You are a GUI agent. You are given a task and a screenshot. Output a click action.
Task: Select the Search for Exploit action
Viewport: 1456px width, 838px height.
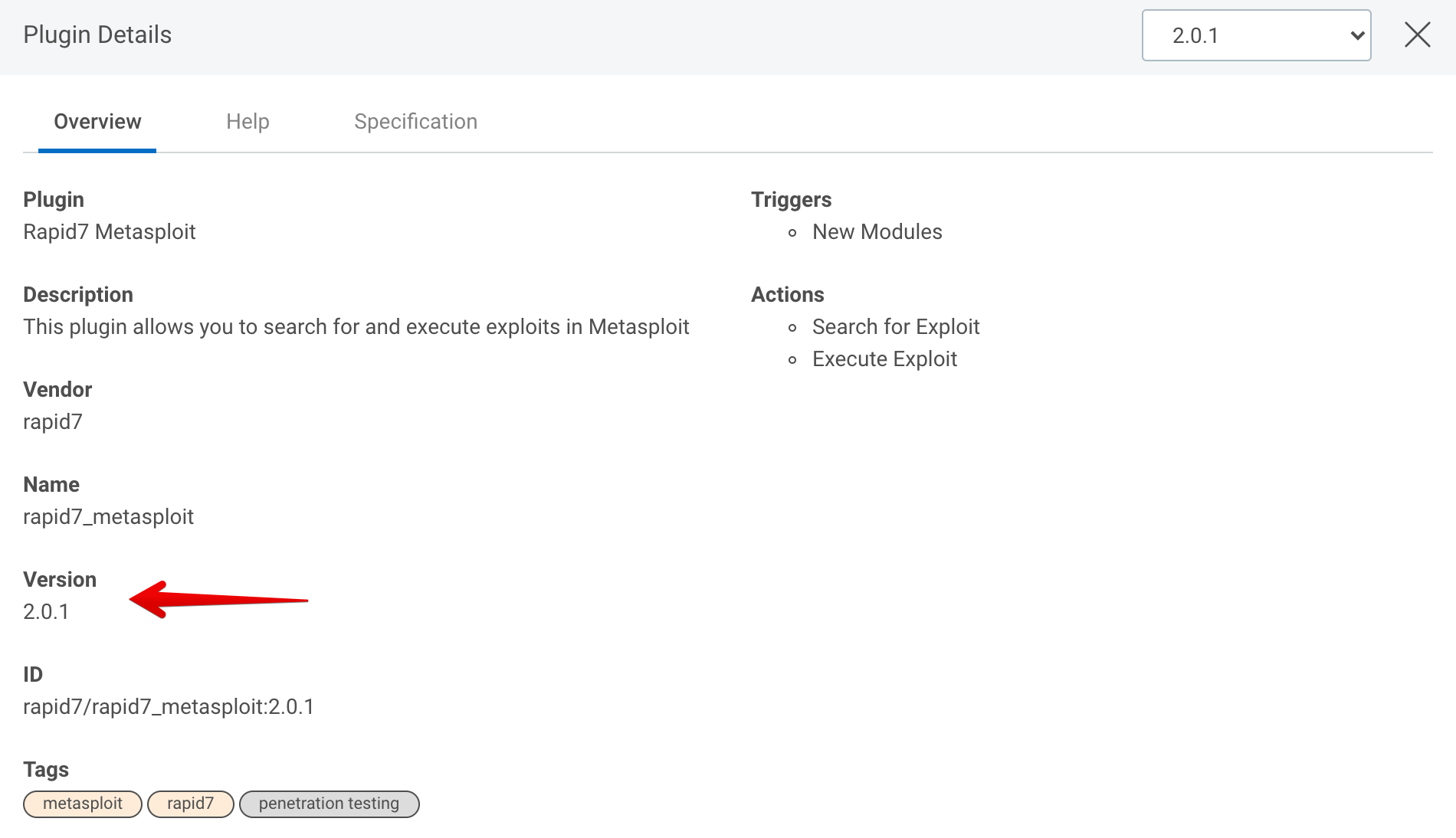895,327
